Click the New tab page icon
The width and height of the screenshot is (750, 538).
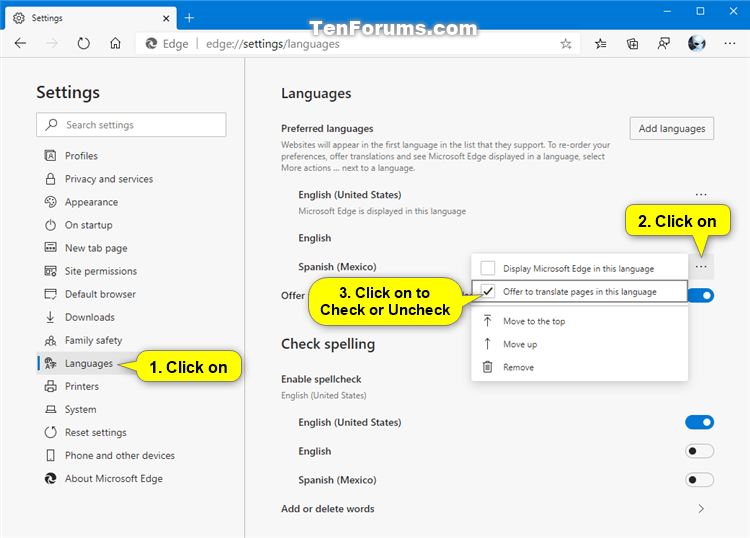click(50, 248)
